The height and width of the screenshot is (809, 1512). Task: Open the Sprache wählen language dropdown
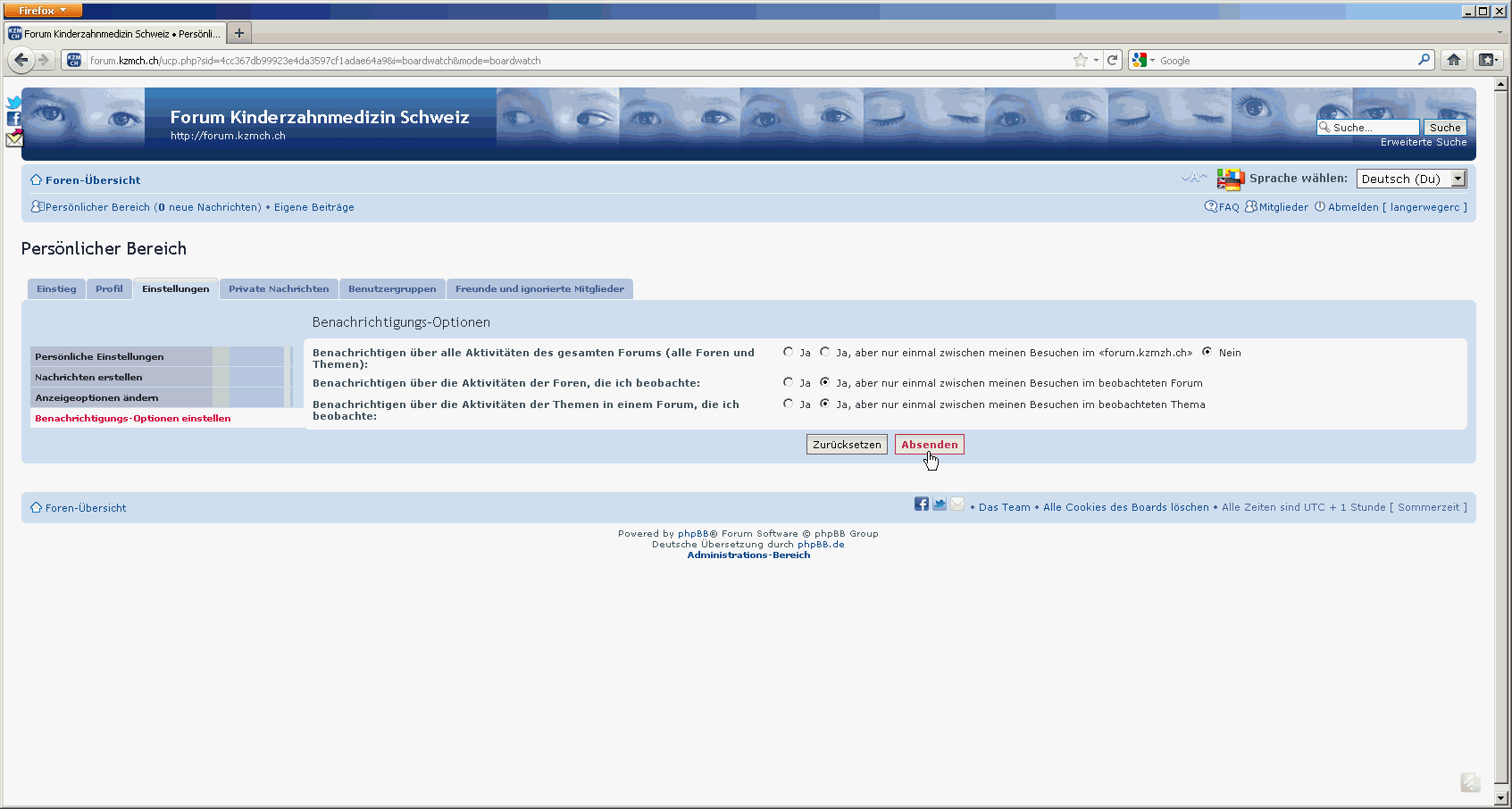[1411, 179]
